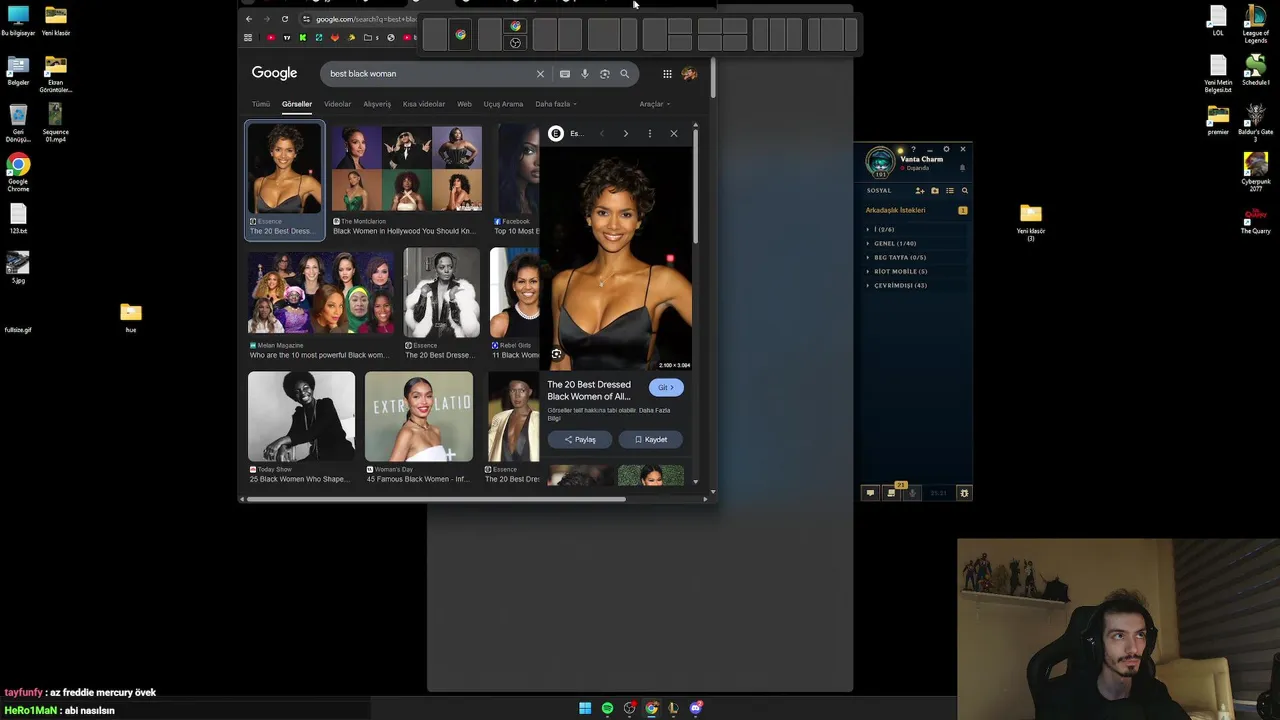Image resolution: width=1280 pixels, height=720 pixels.
Task: Reload the Chrome page
Action: (x=285, y=19)
